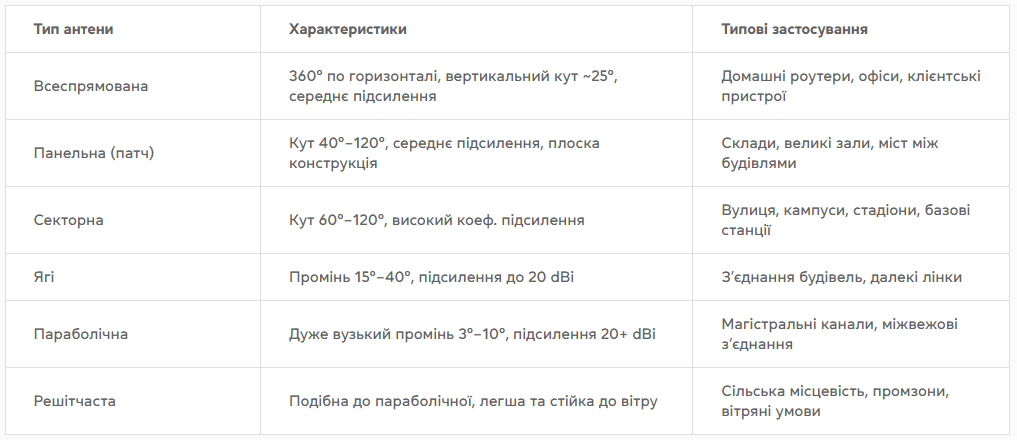Click the 'З'єднання будівель, далекі лінки' cell

coord(841,277)
